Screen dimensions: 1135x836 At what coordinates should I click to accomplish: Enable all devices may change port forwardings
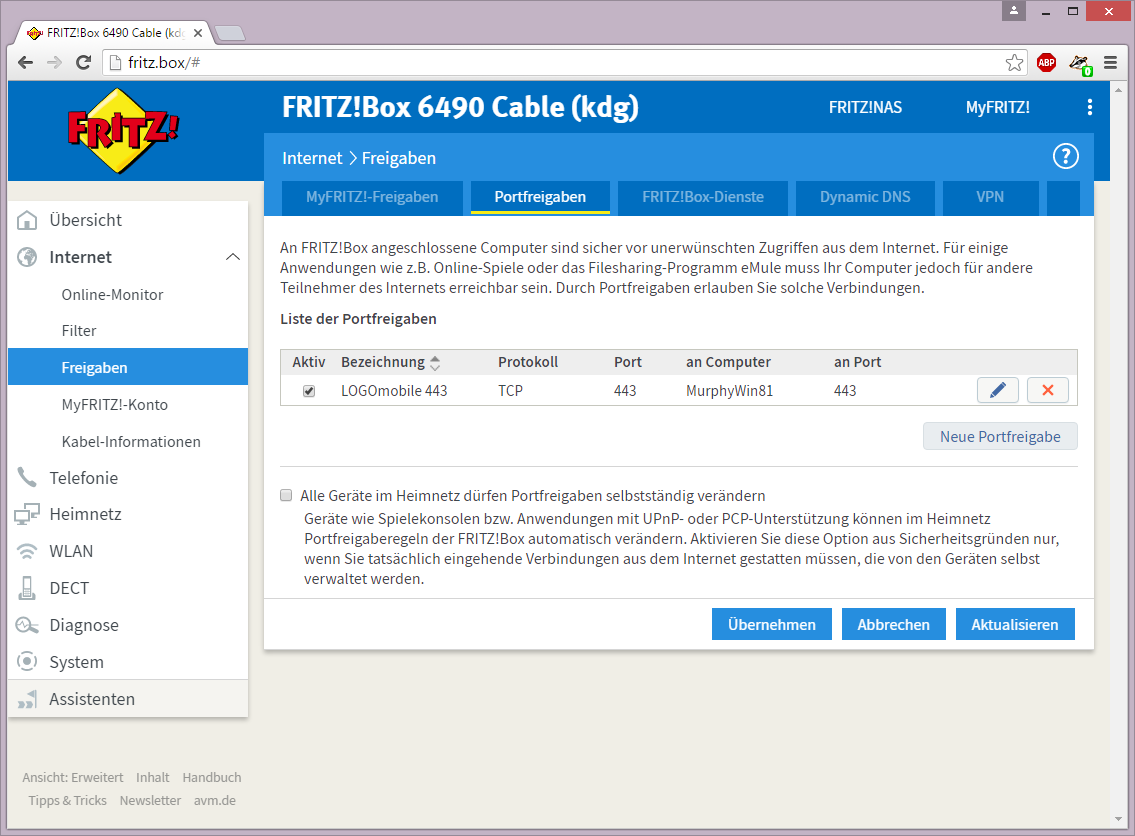point(286,495)
